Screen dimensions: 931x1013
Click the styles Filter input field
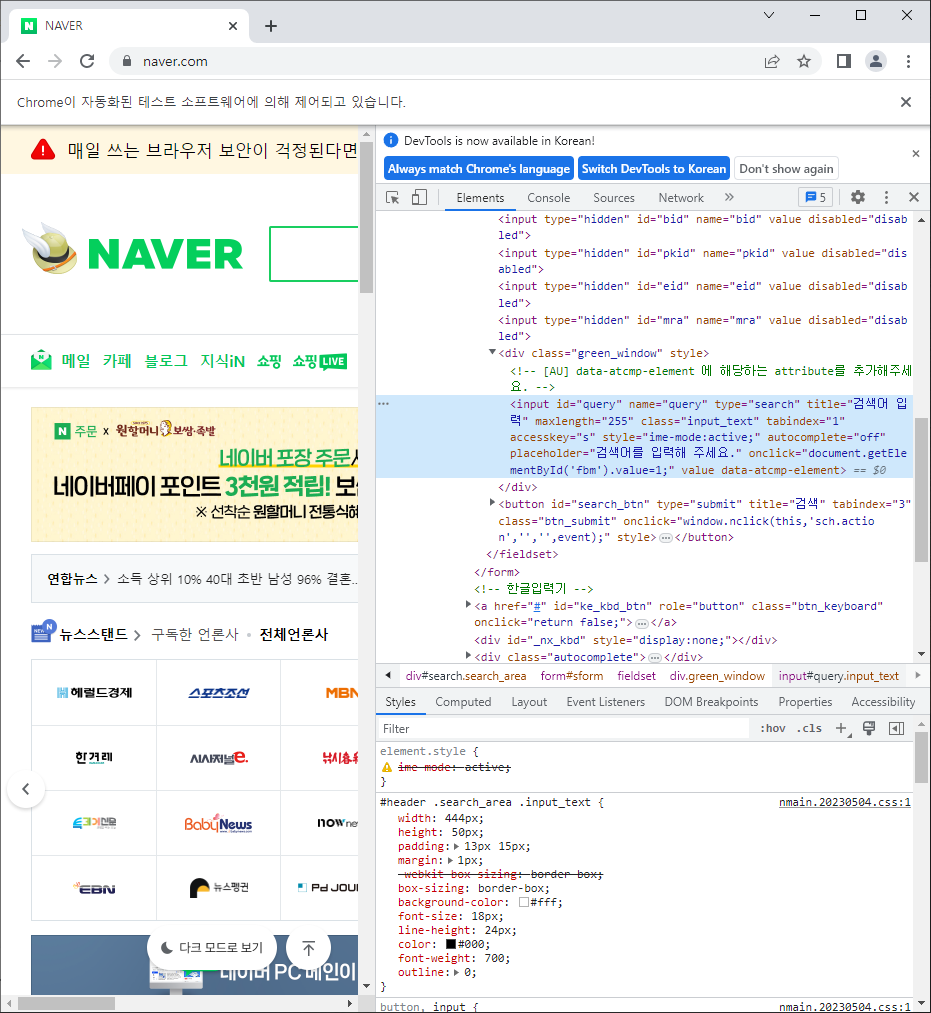click(562, 729)
